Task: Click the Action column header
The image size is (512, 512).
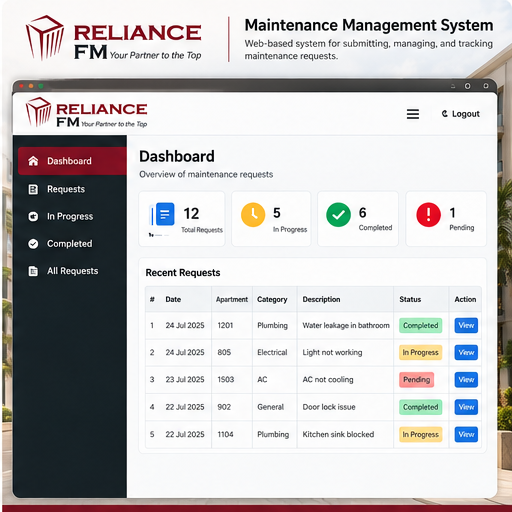Action: tap(465, 299)
